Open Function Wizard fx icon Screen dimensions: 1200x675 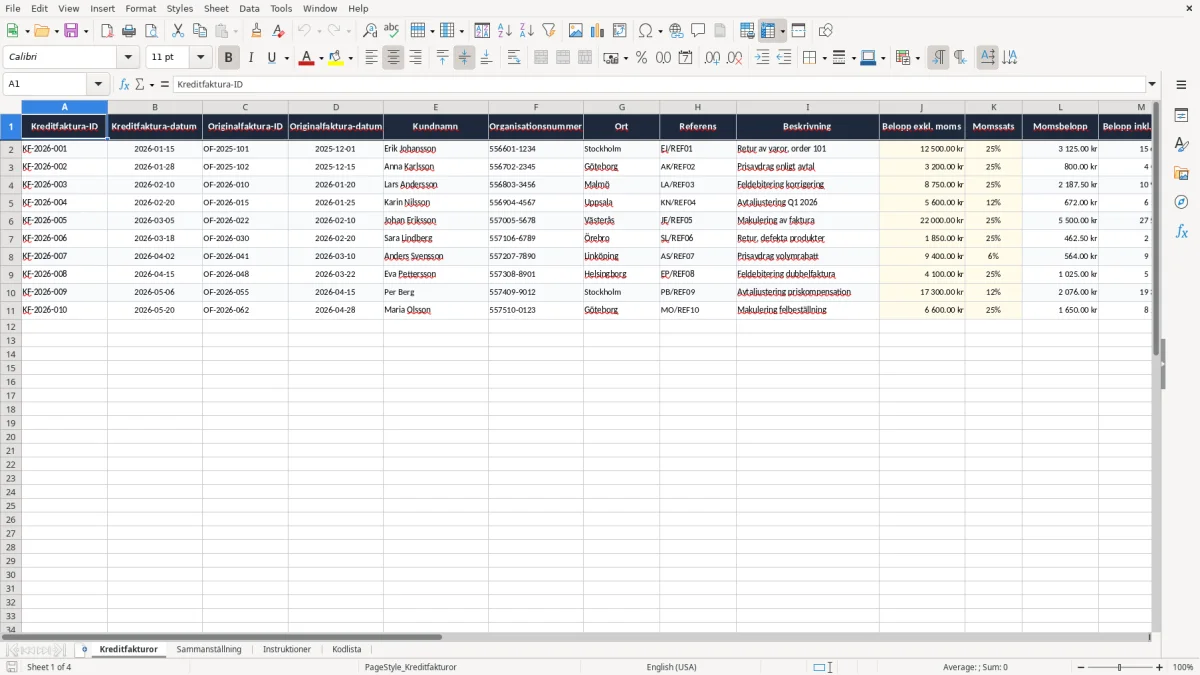click(124, 84)
